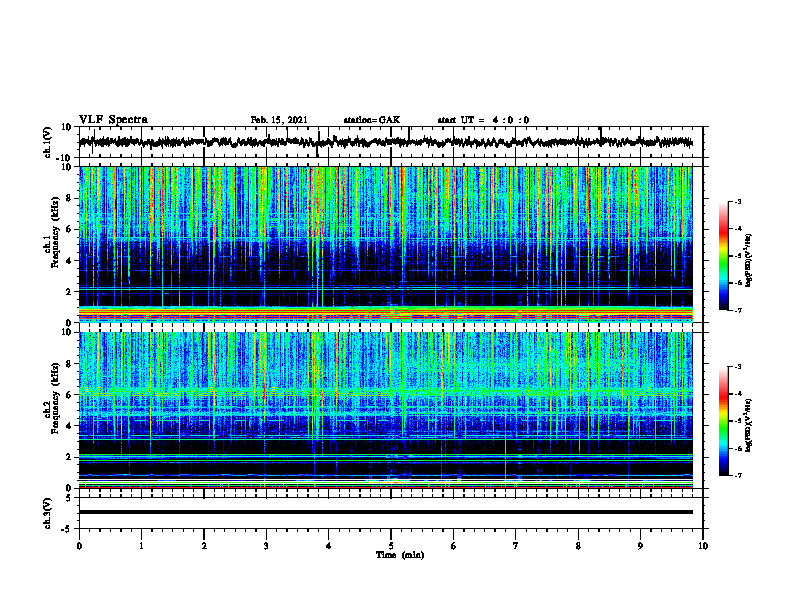Screen dimensions: 792x612
Task: Click inside the ch.2 spectrogram panel
Action: click(385, 410)
